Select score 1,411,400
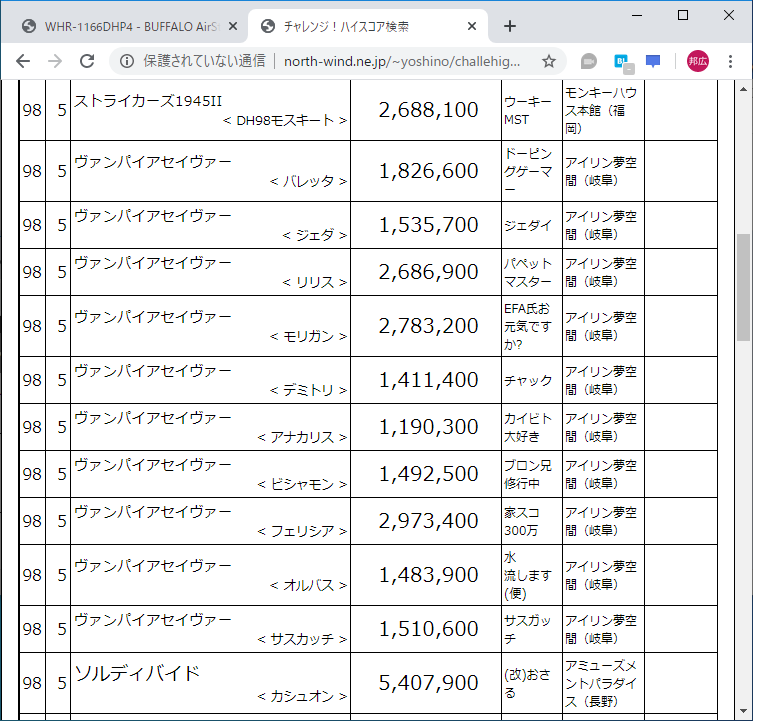Viewport: 780px width, 721px height. pyautogui.click(x=428, y=380)
